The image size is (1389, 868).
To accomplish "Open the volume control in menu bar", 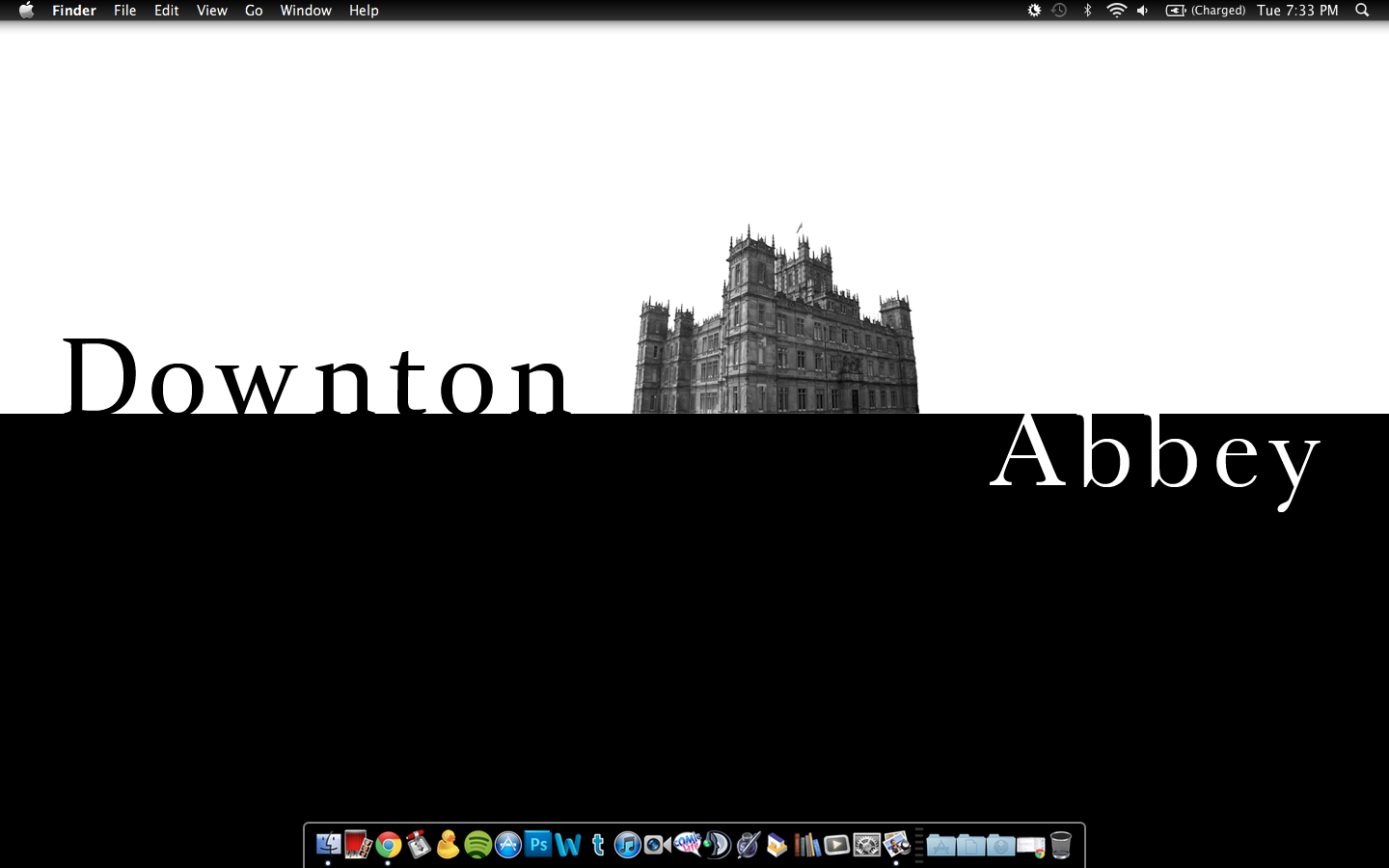I will click(1143, 11).
